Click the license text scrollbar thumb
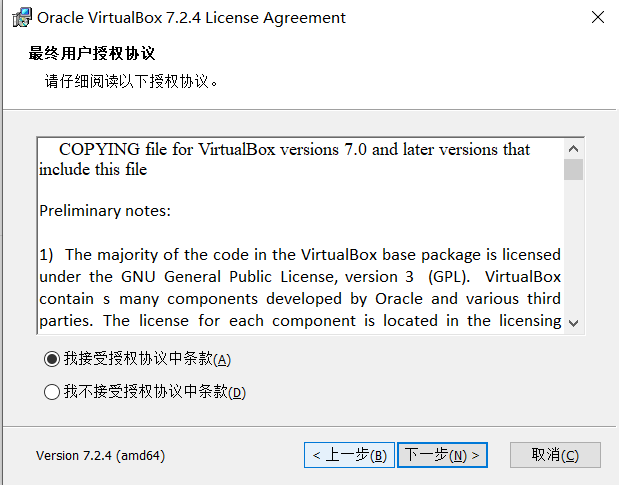619x485 pixels. (x=573, y=168)
